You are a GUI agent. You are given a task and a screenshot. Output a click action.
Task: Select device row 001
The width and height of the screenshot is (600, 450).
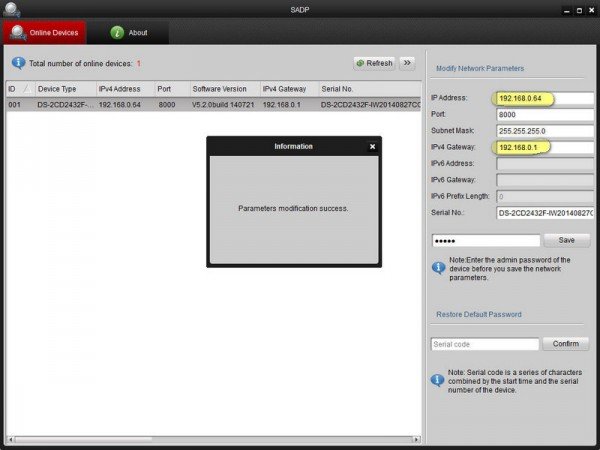(214, 104)
